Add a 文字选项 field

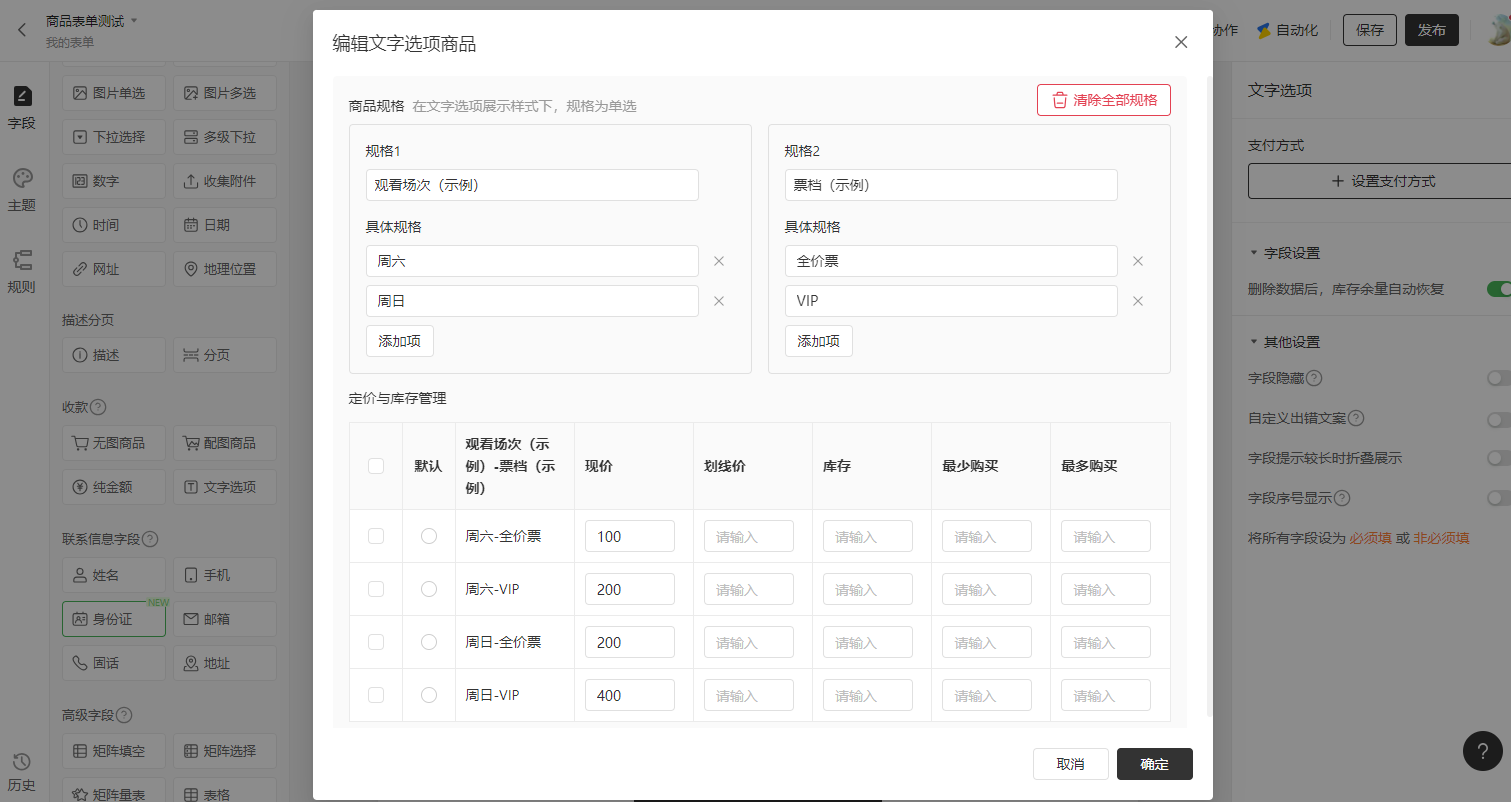225,487
